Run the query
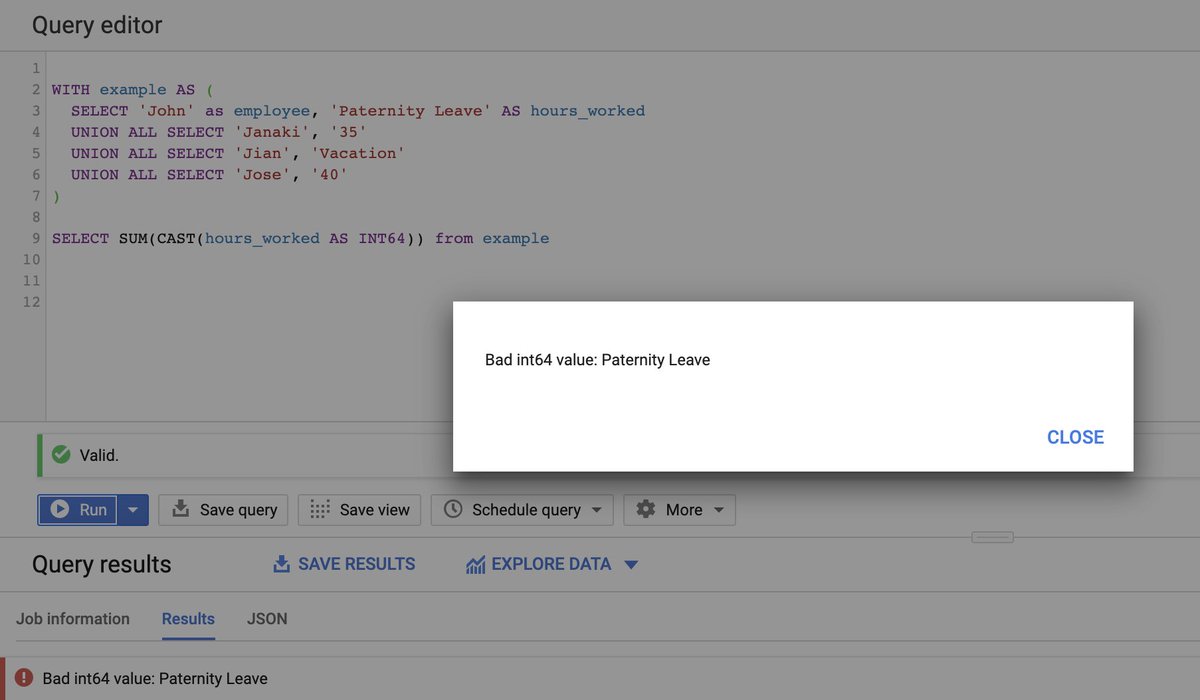 pos(78,510)
